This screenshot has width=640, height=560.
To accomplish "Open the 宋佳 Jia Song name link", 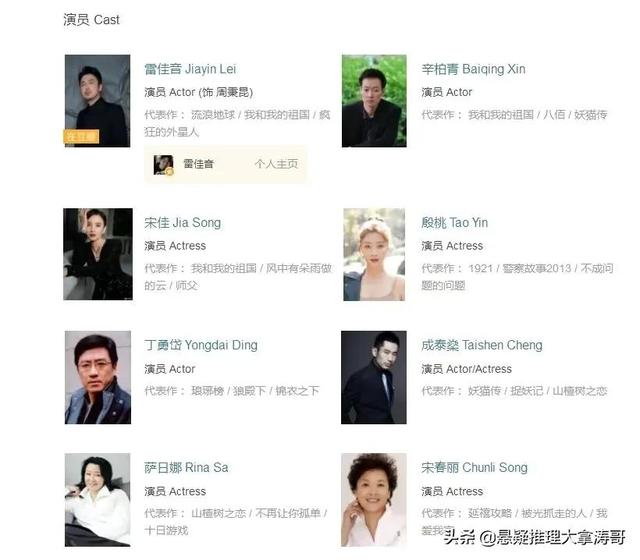I will (x=182, y=223).
